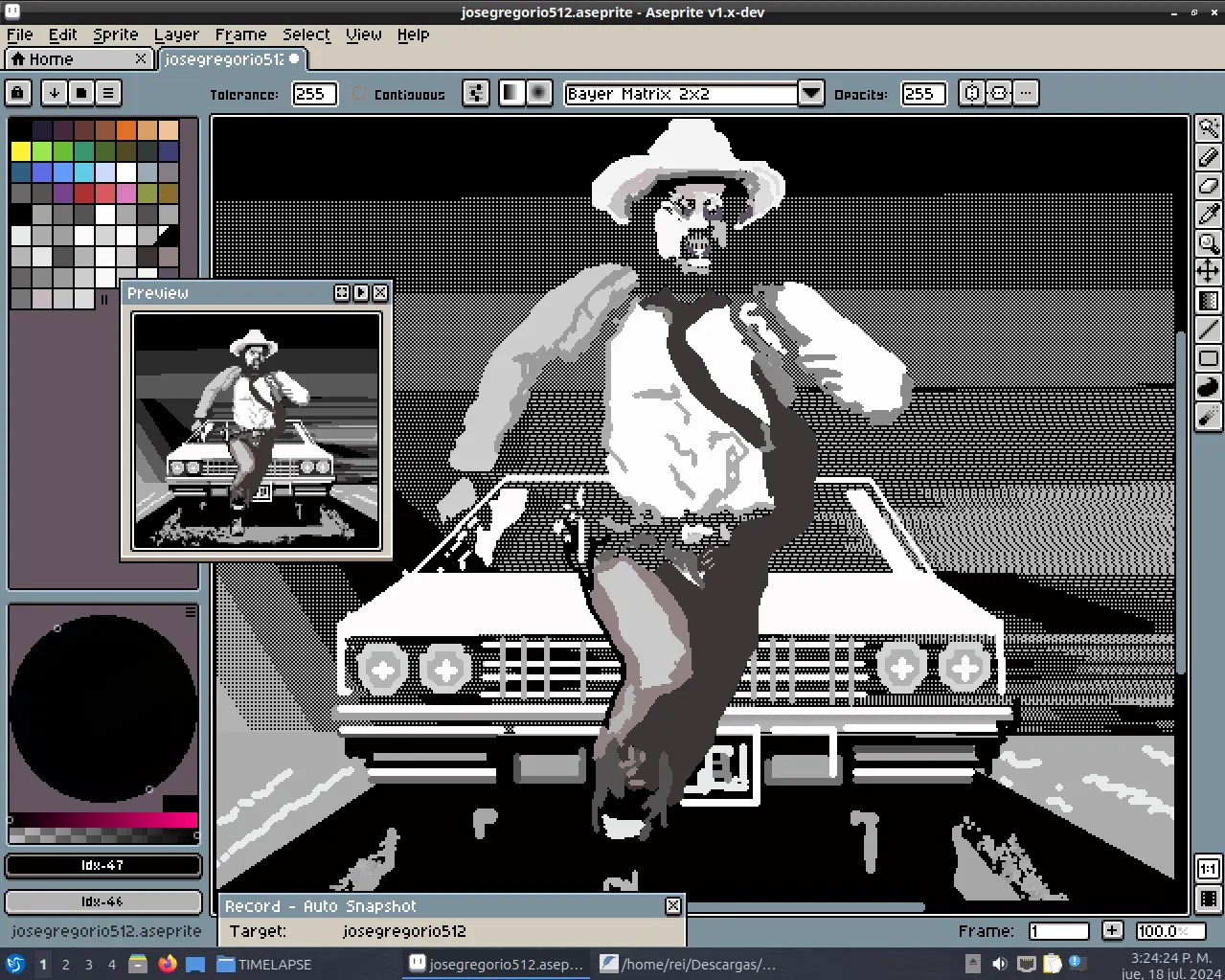The height and width of the screenshot is (980, 1225).
Task: Select the Eraser tool
Action: tap(1209, 186)
